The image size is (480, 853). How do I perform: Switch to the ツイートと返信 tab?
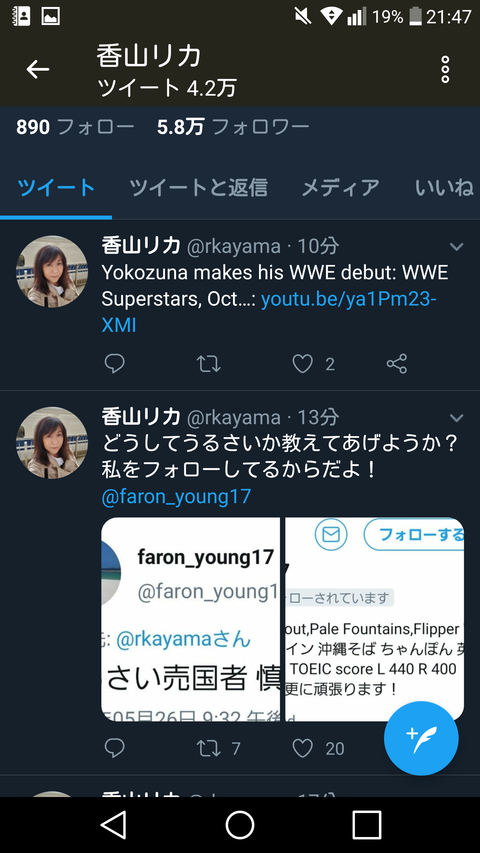coord(199,188)
